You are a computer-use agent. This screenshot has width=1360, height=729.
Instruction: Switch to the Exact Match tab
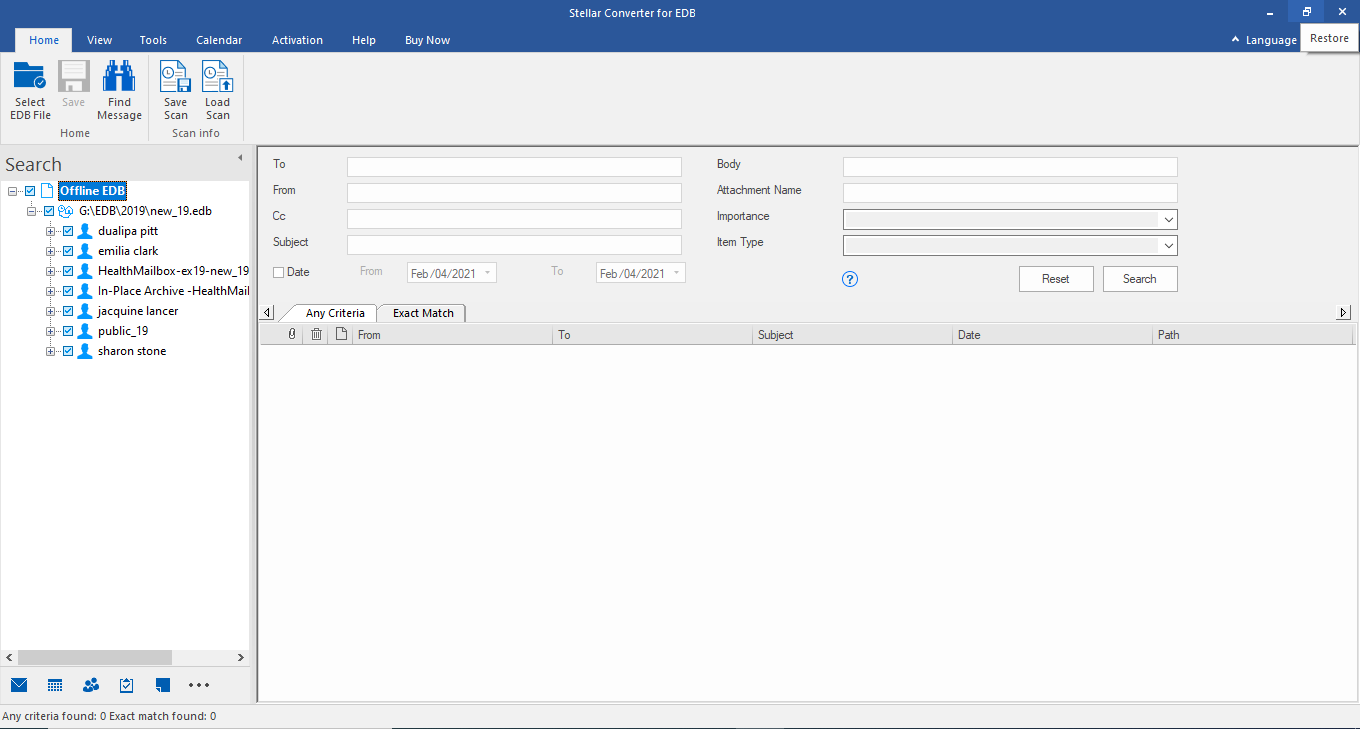[423, 313]
